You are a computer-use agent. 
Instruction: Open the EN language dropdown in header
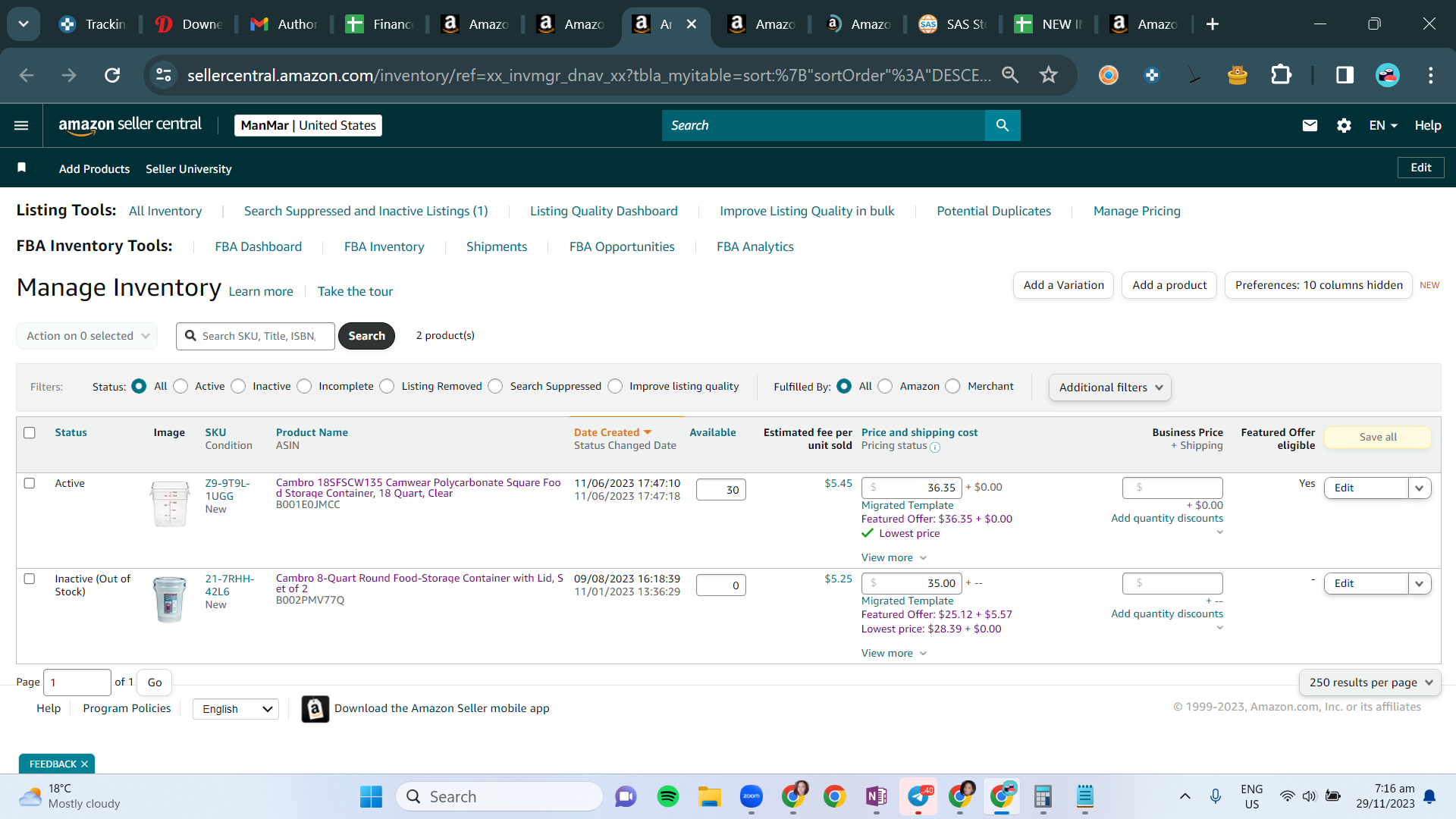[x=1383, y=125]
